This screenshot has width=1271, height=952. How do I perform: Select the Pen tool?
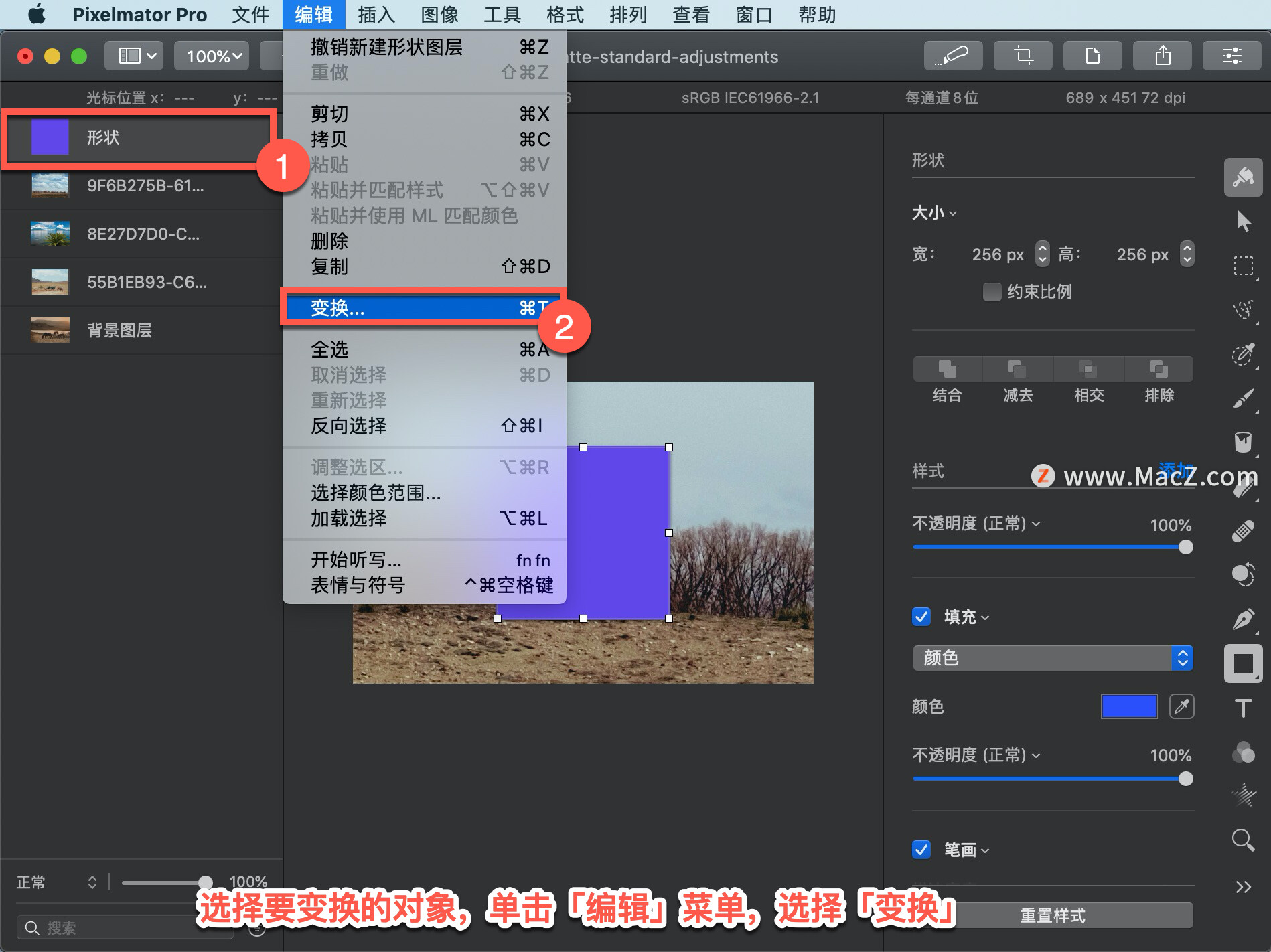1243,619
